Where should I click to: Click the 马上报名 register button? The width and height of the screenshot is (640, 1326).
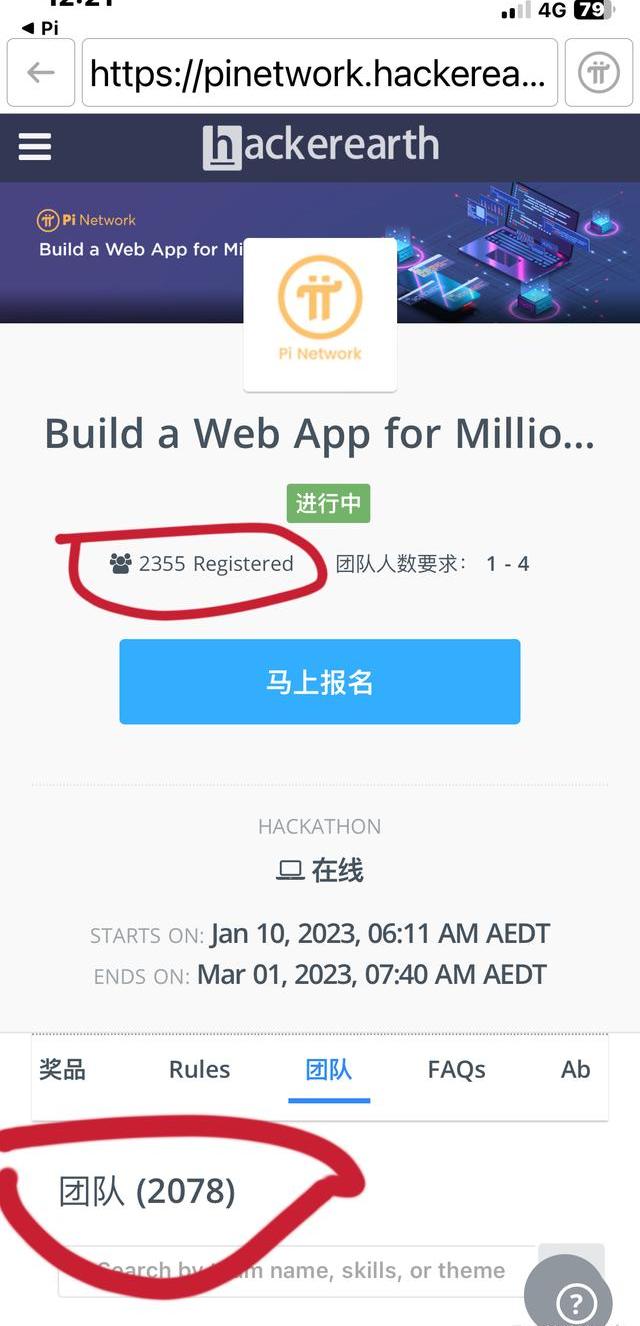(320, 682)
